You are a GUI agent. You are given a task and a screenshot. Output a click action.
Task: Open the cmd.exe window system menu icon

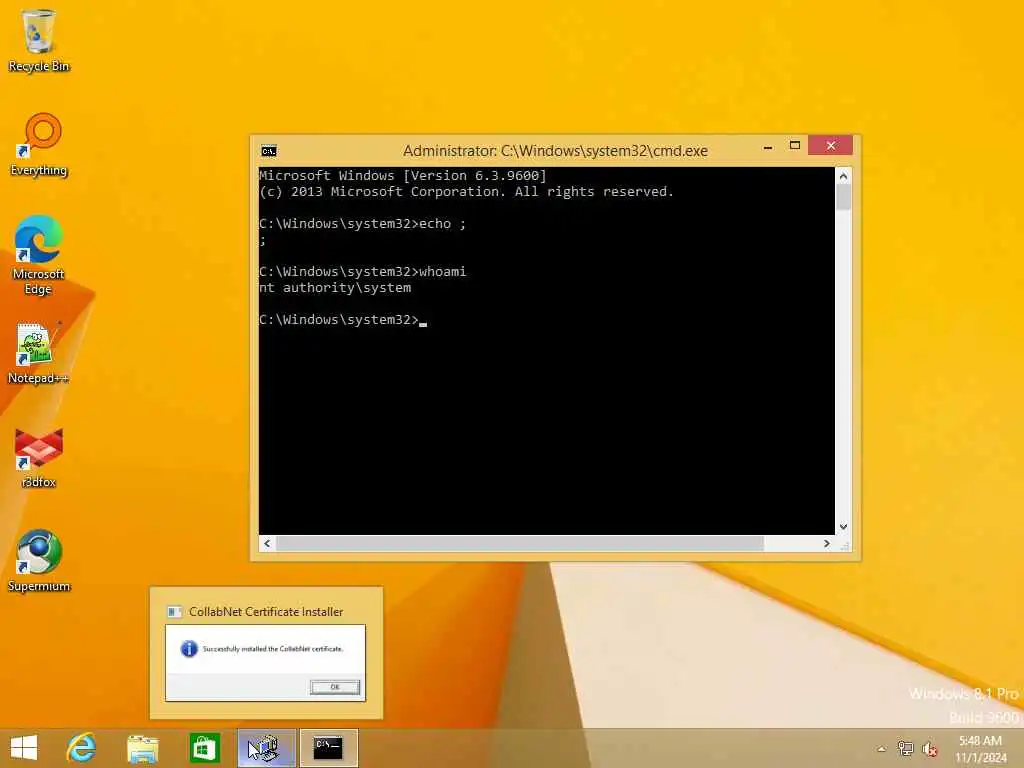tap(268, 151)
